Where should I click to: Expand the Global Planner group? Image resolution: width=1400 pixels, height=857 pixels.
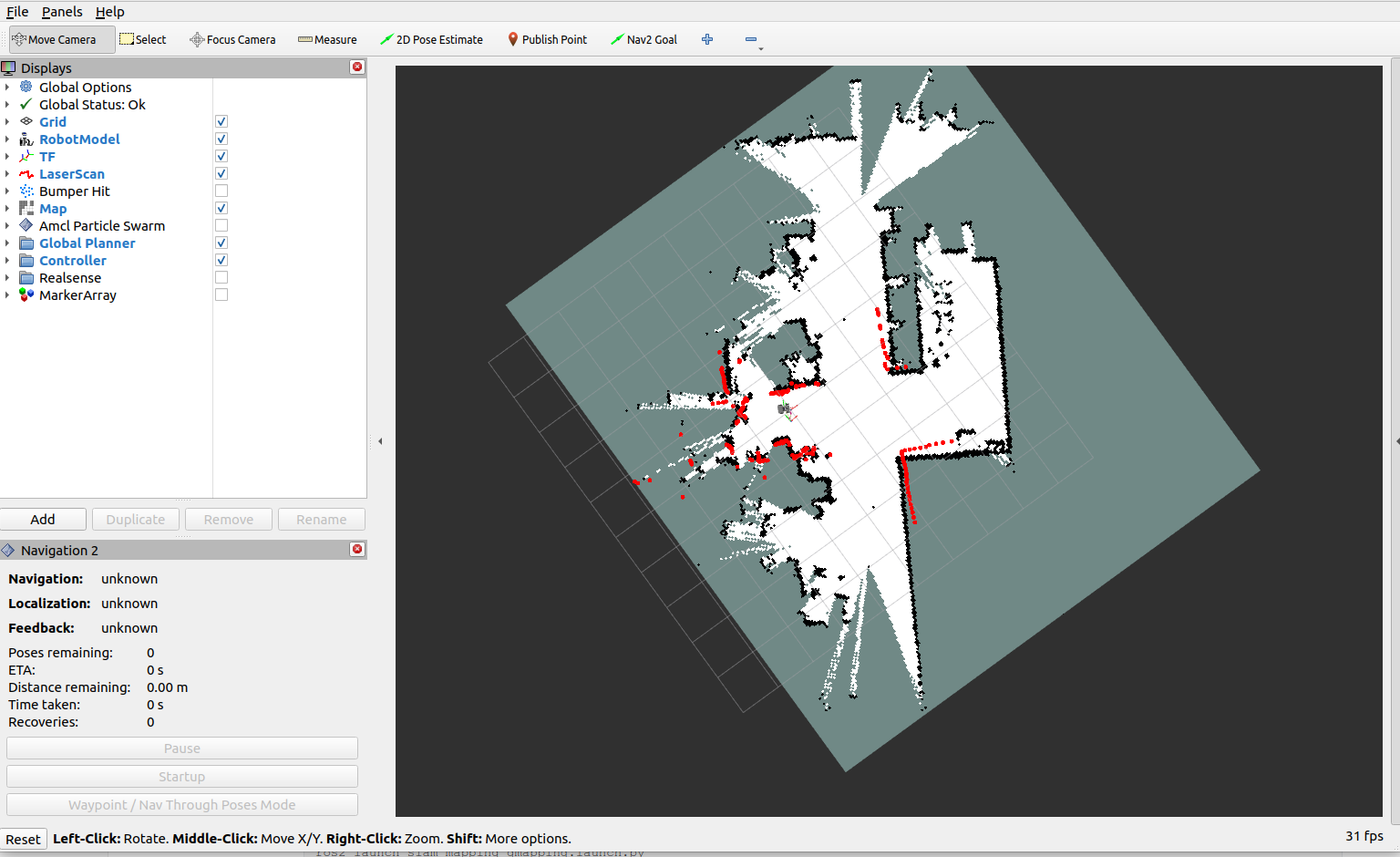(7, 243)
